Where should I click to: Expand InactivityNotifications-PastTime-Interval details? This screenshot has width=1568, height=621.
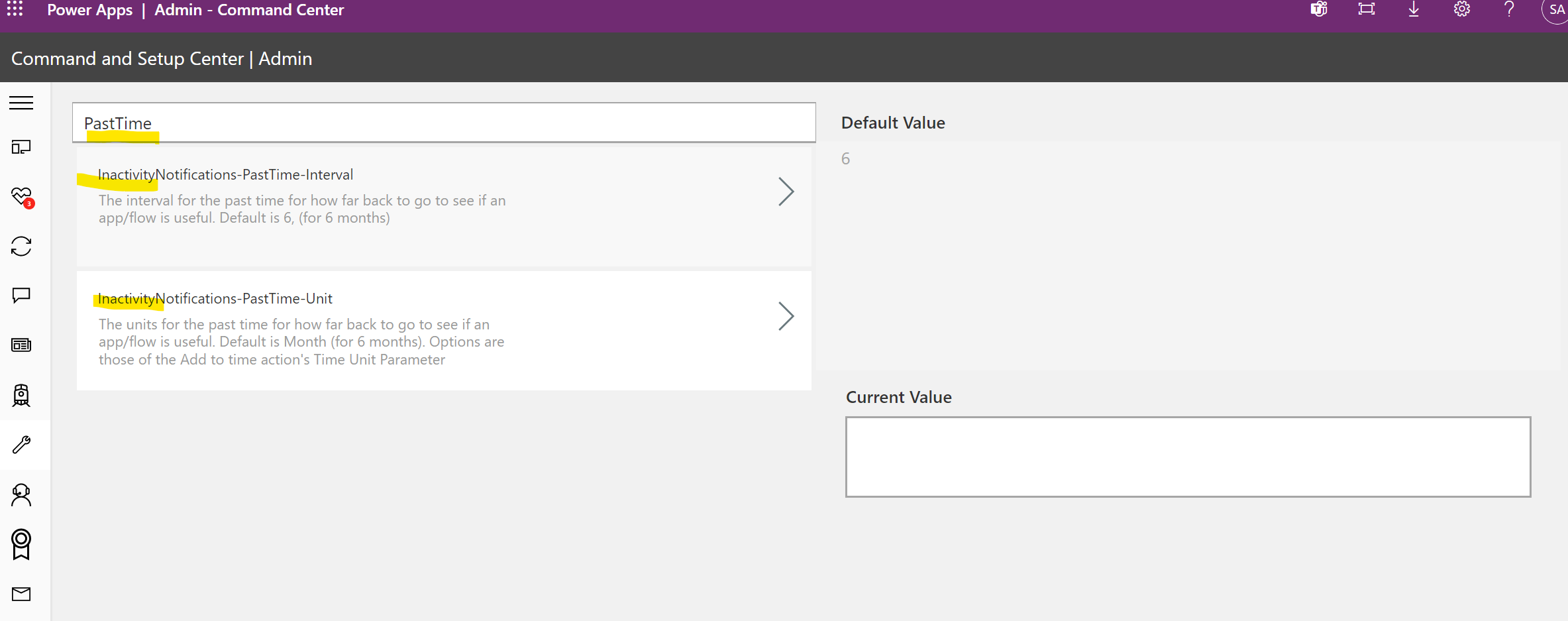(x=786, y=192)
